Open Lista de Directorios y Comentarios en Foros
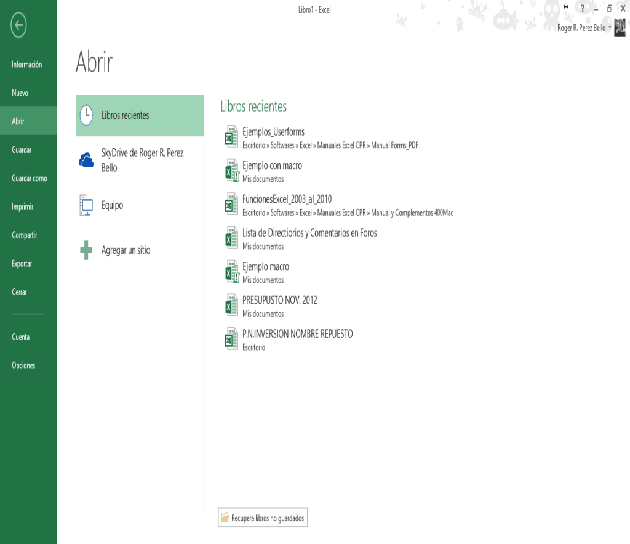 (309, 233)
